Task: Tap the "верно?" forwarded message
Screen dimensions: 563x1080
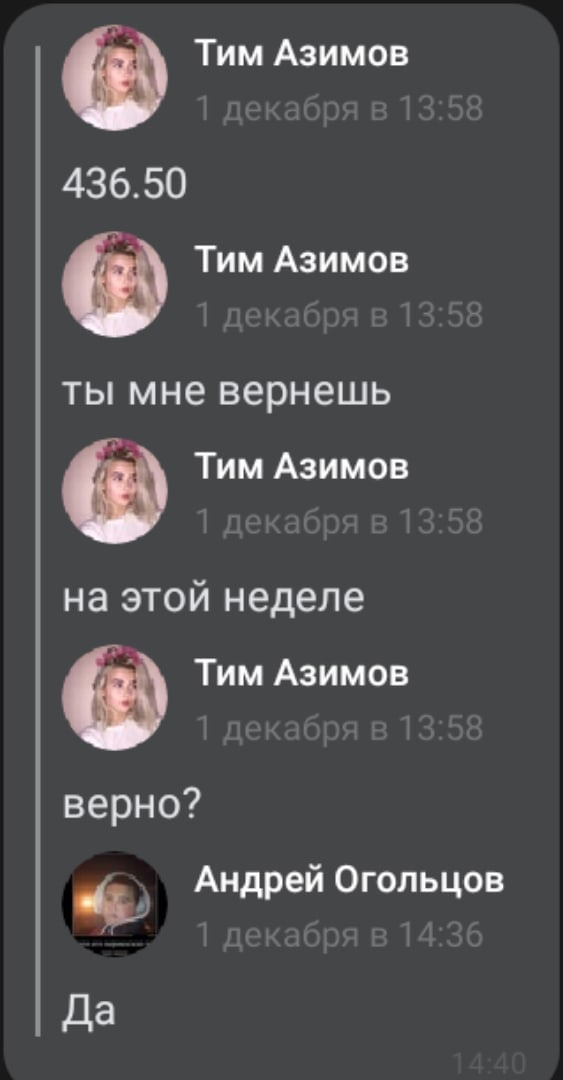Action: click(x=132, y=806)
